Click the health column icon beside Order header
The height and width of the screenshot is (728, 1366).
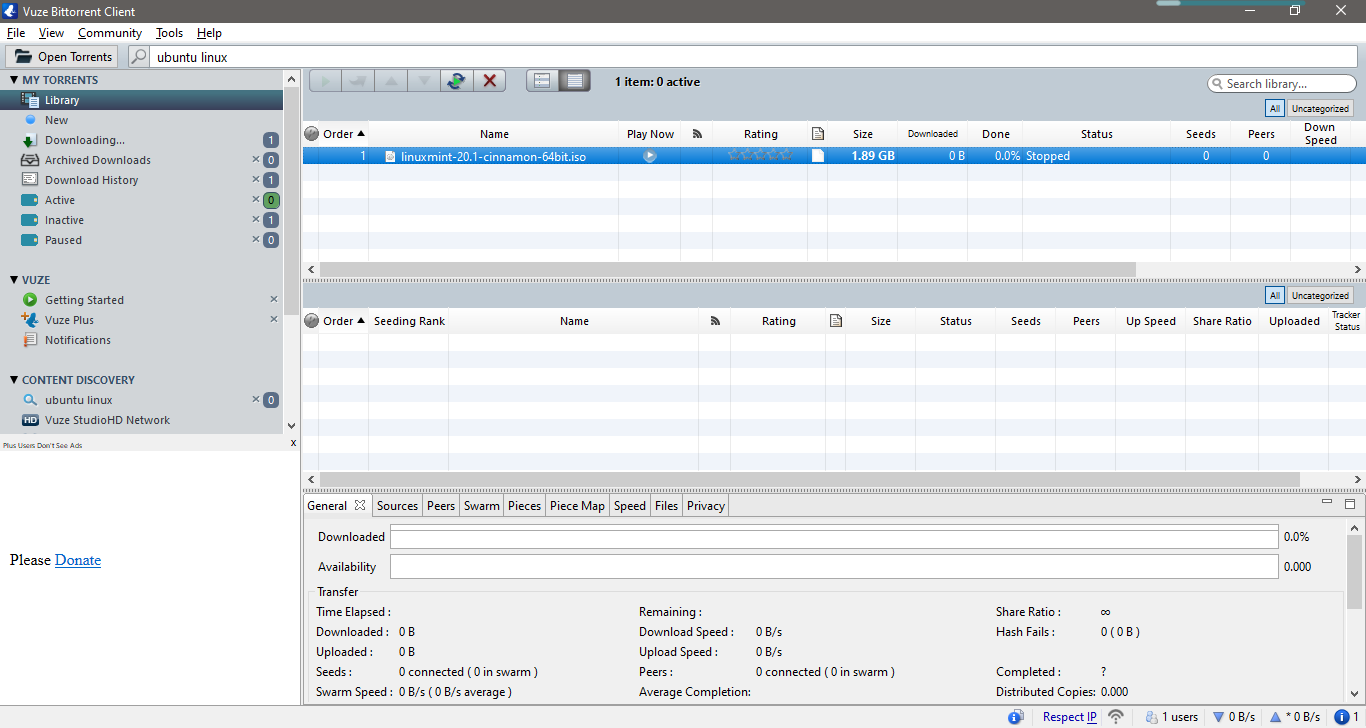[x=311, y=134]
